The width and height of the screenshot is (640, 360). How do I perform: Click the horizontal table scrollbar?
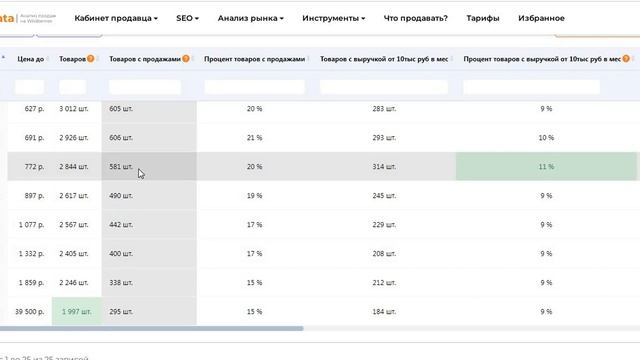point(151,328)
